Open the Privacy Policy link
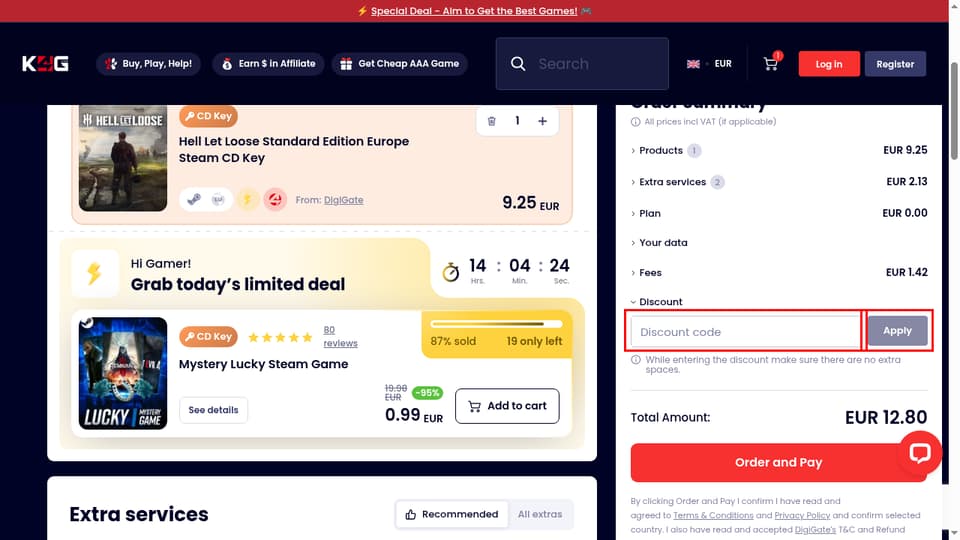This screenshot has height=540, width=960. point(802,516)
